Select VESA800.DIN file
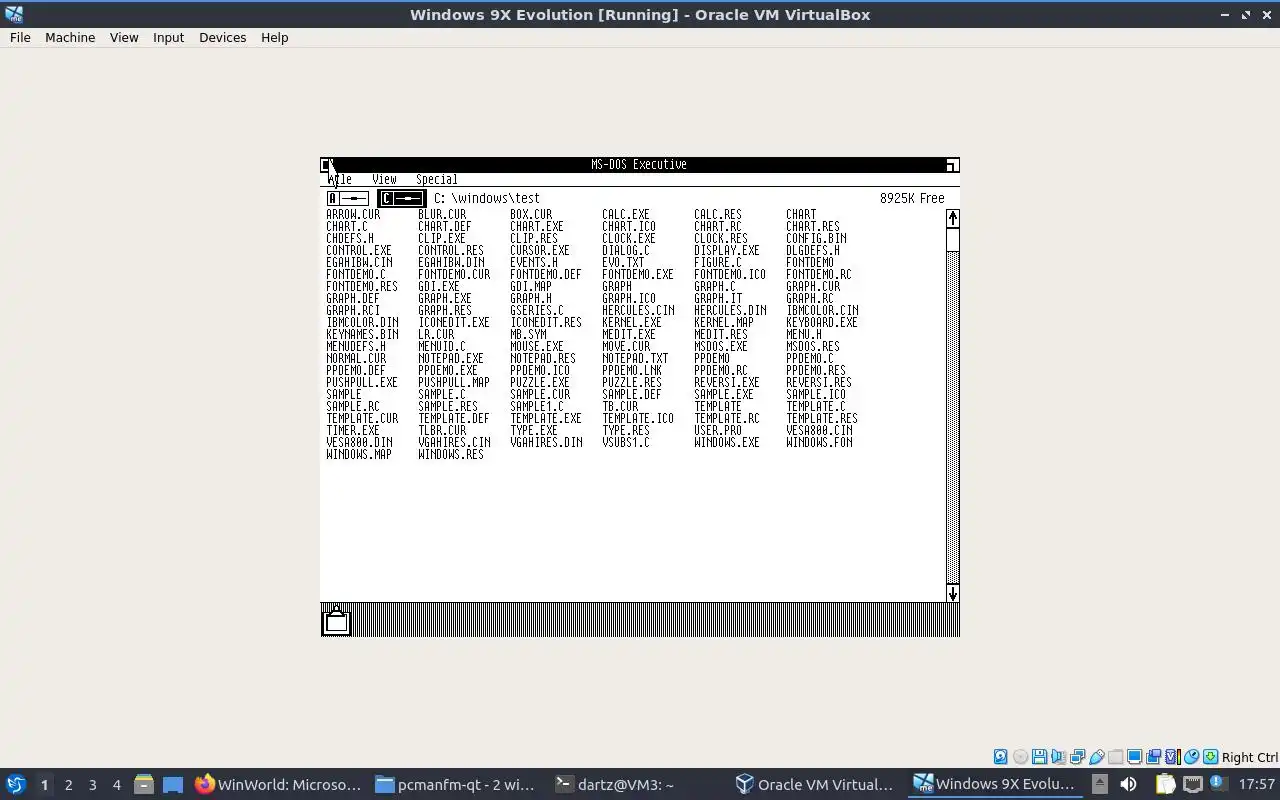 [359, 443]
